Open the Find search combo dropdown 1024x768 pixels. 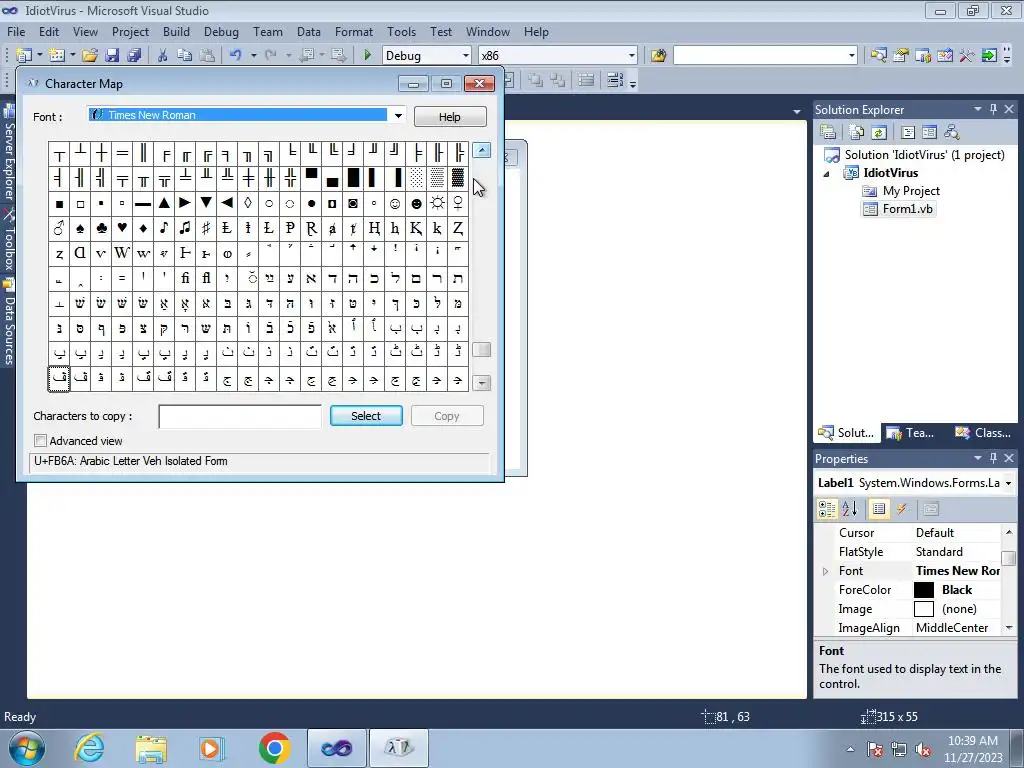click(x=851, y=56)
